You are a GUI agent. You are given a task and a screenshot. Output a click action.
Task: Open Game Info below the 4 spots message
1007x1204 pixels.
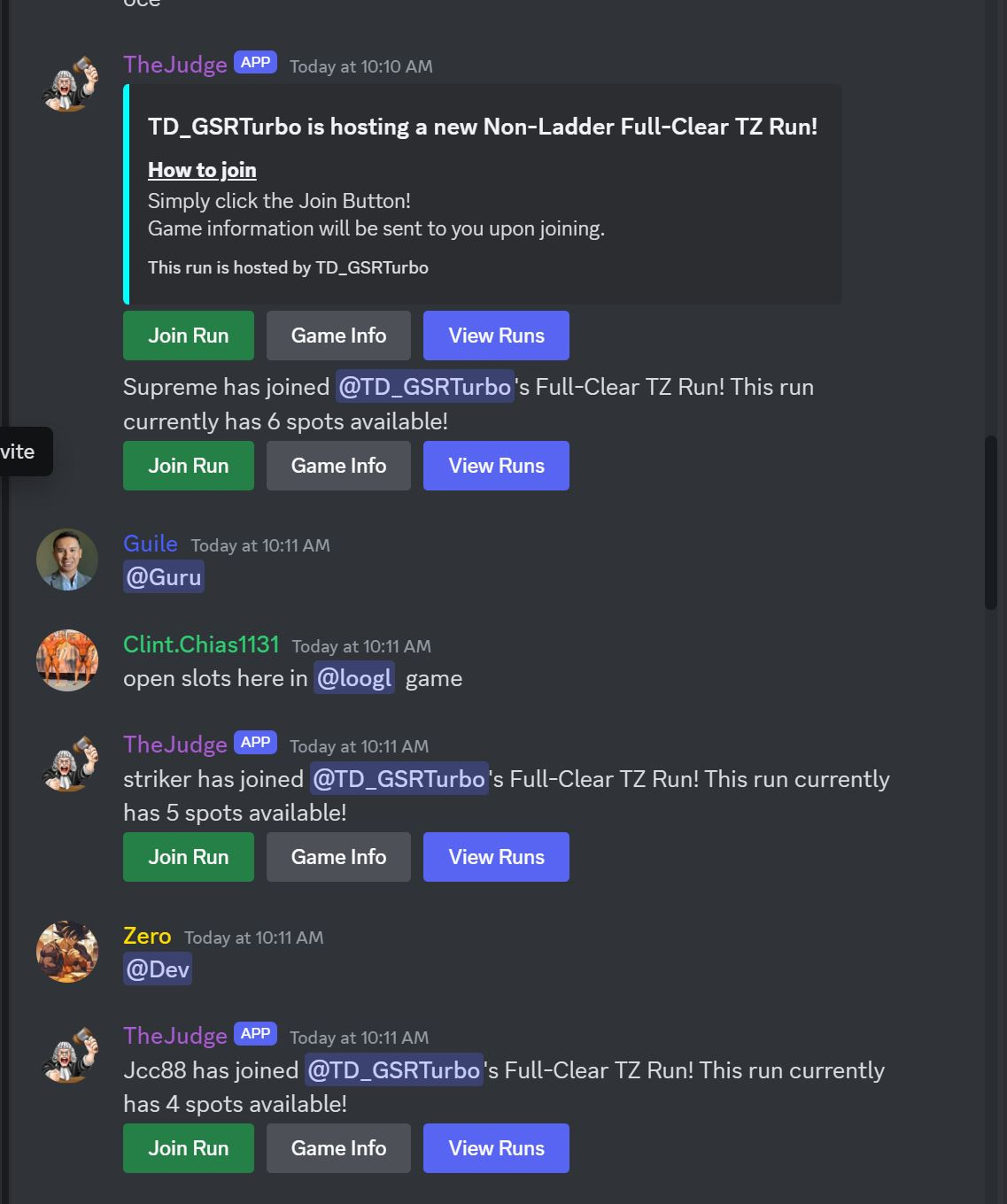[x=338, y=1148]
